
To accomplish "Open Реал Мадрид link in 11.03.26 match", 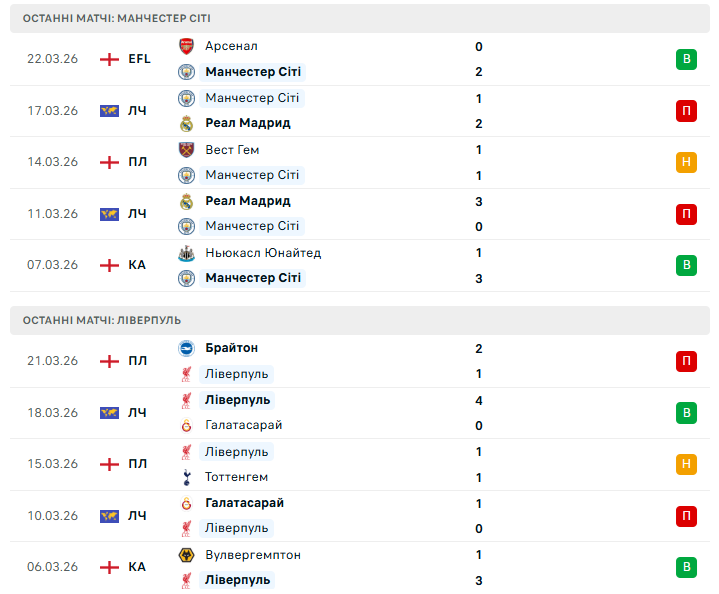I will (247, 201).
